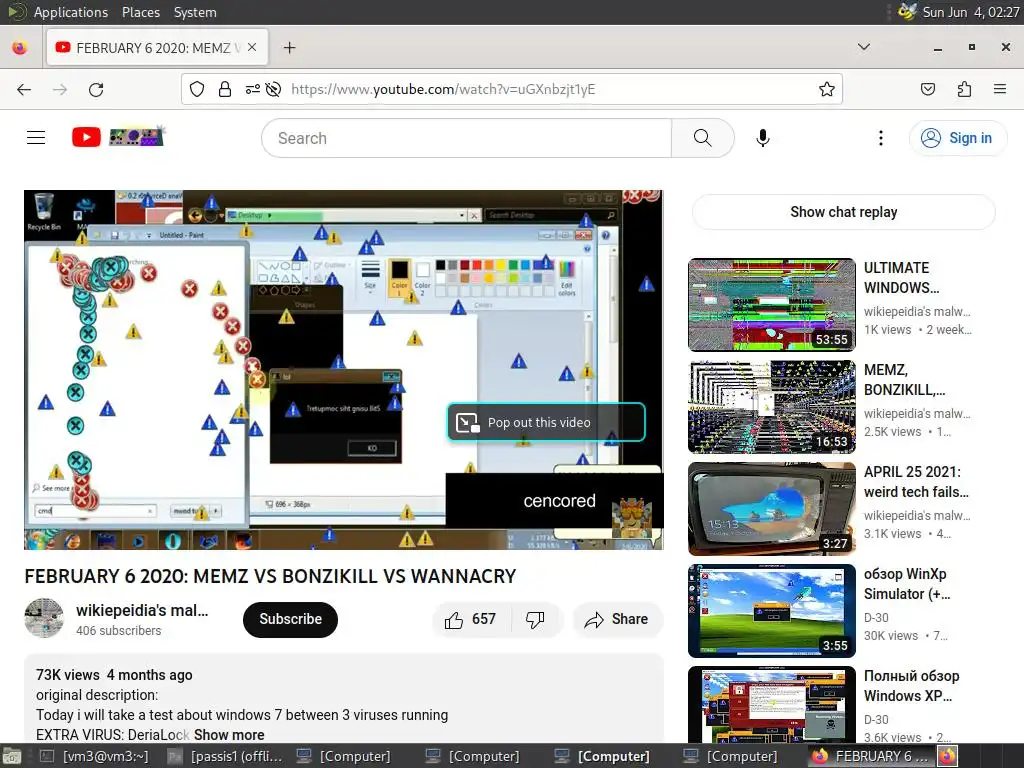Click the YouTube logo

[x=118, y=137]
